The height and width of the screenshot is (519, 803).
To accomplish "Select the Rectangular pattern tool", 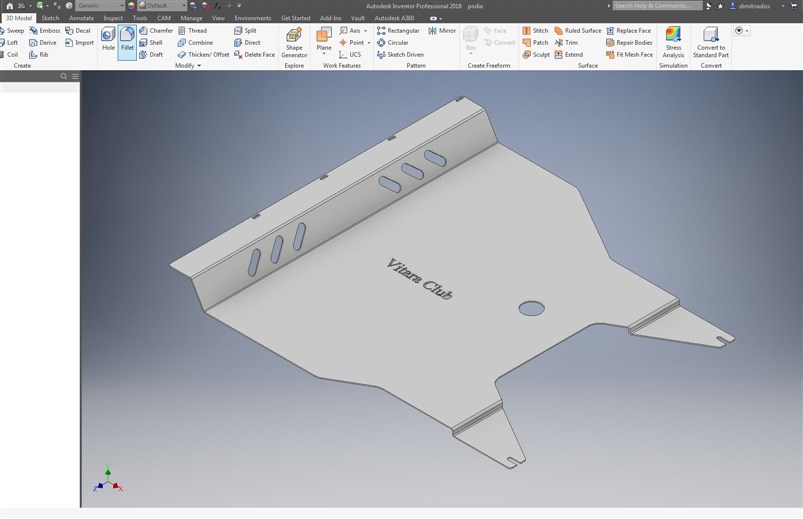I will coord(398,31).
